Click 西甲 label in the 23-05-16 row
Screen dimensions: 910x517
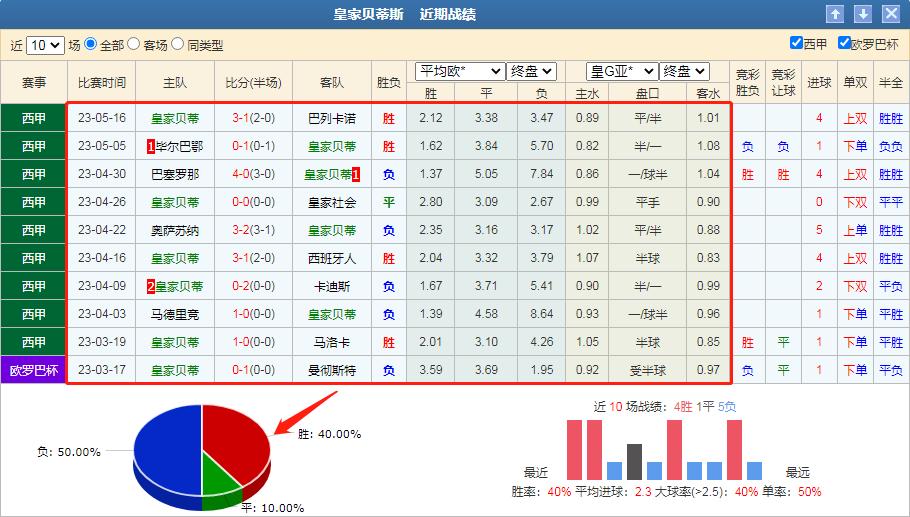[x=34, y=118]
